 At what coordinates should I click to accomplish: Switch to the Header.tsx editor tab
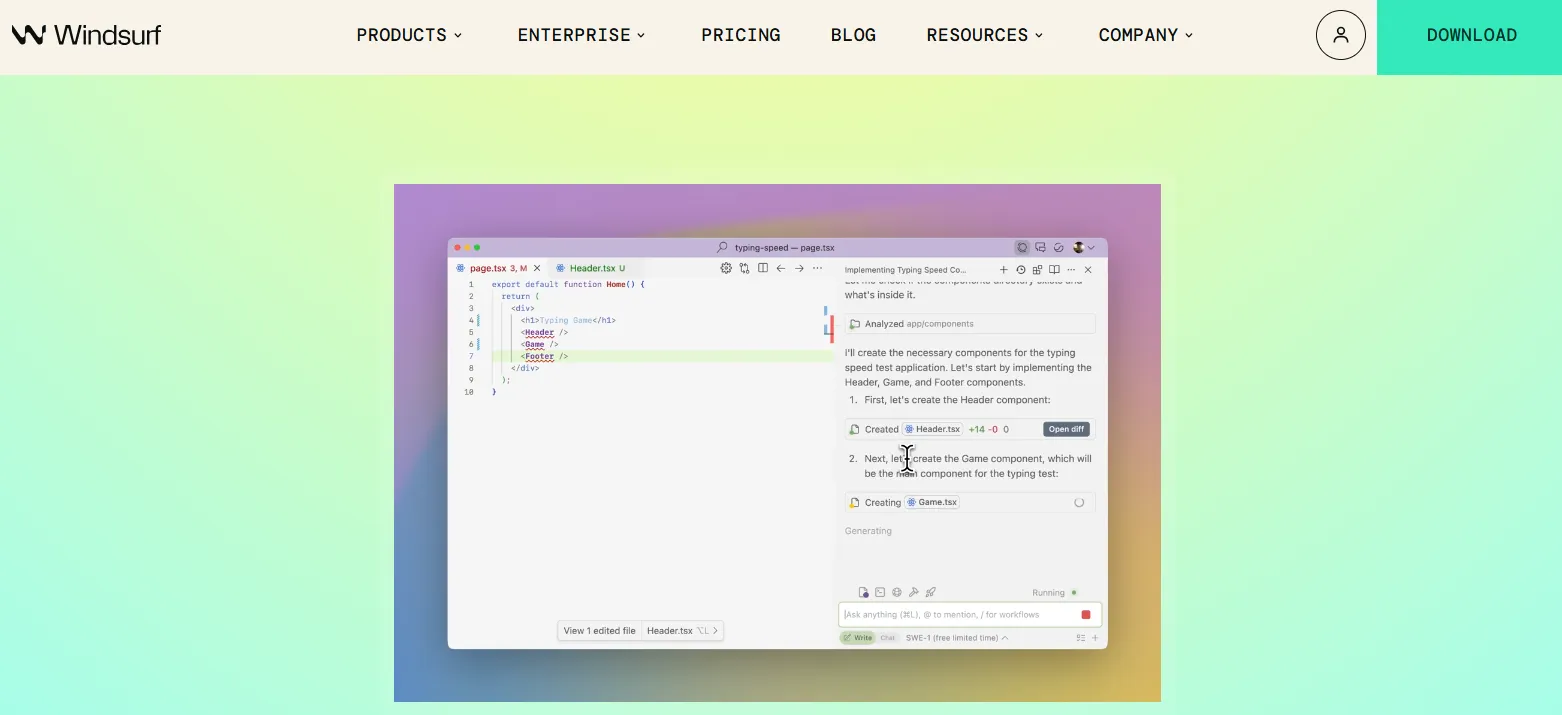pos(591,268)
